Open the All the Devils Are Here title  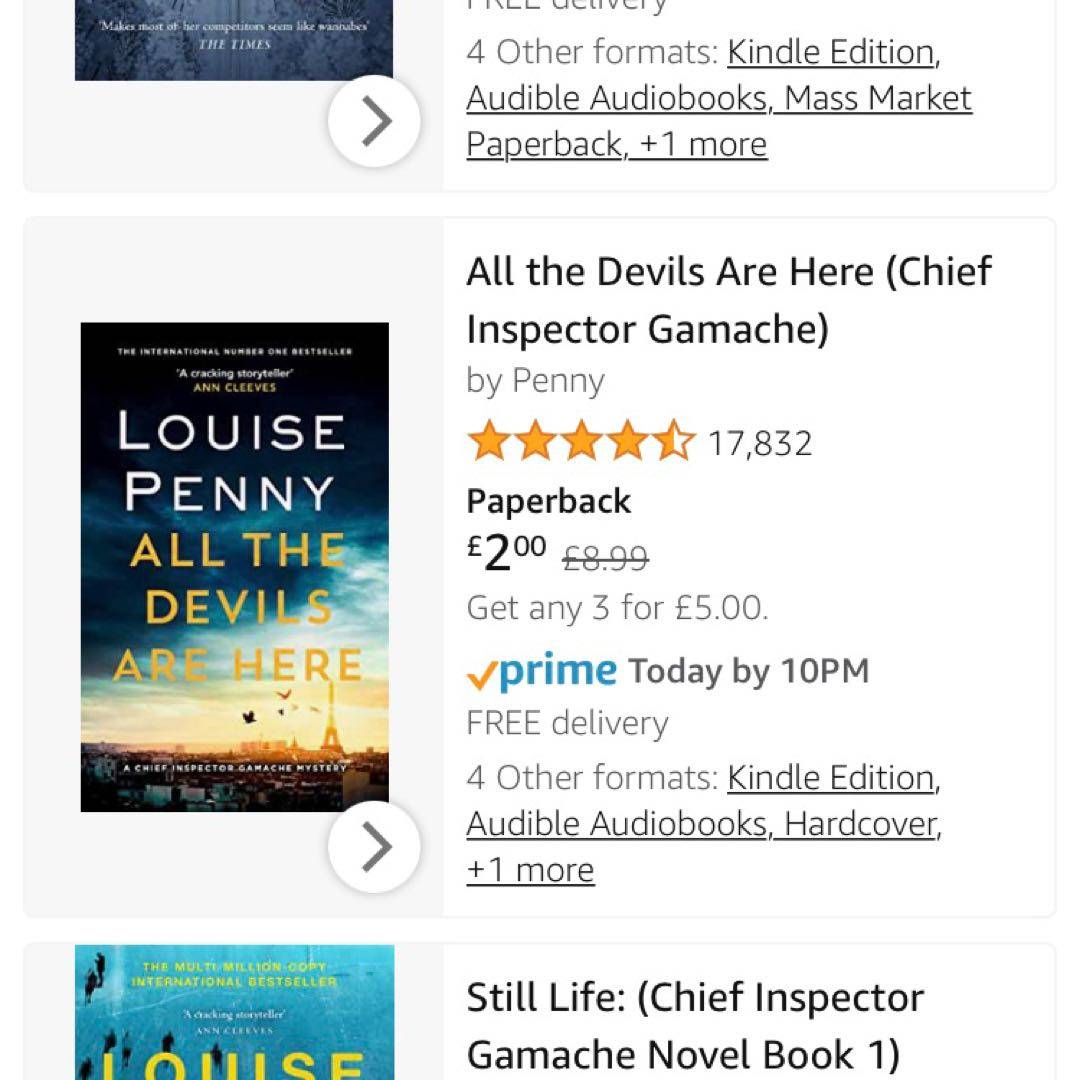pyautogui.click(x=728, y=300)
